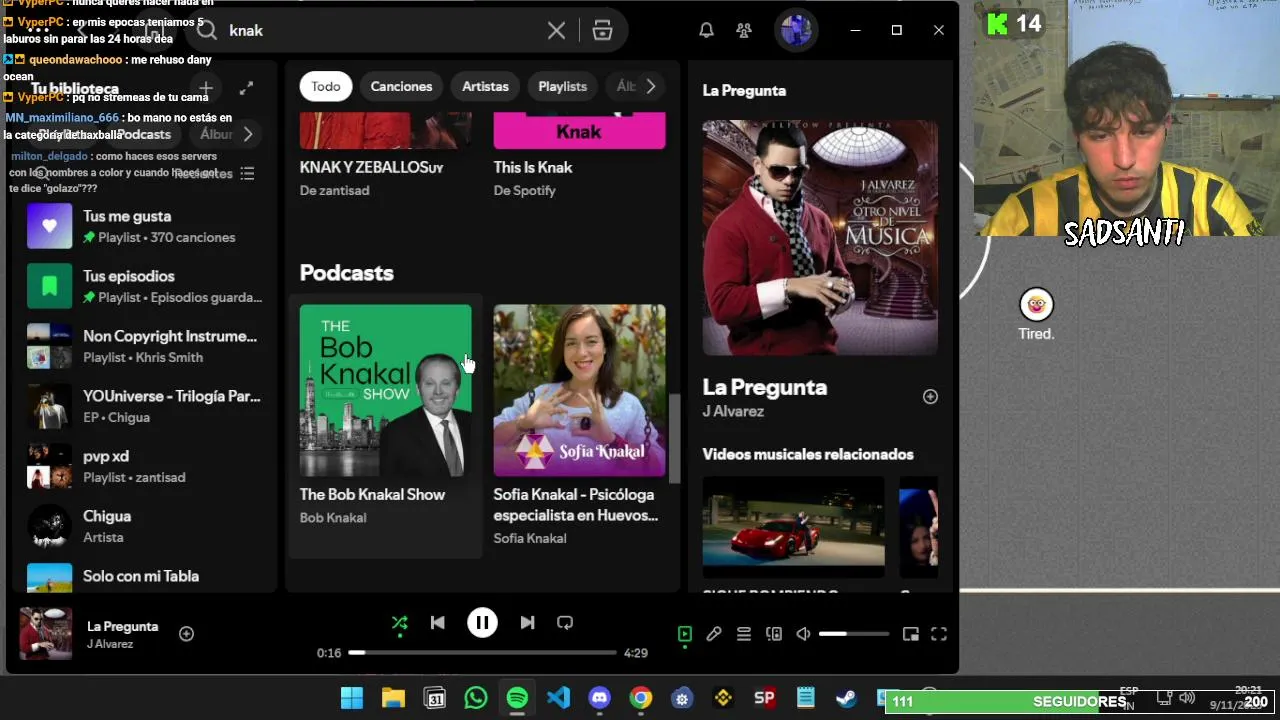Open the user profile avatar

click(x=796, y=30)
